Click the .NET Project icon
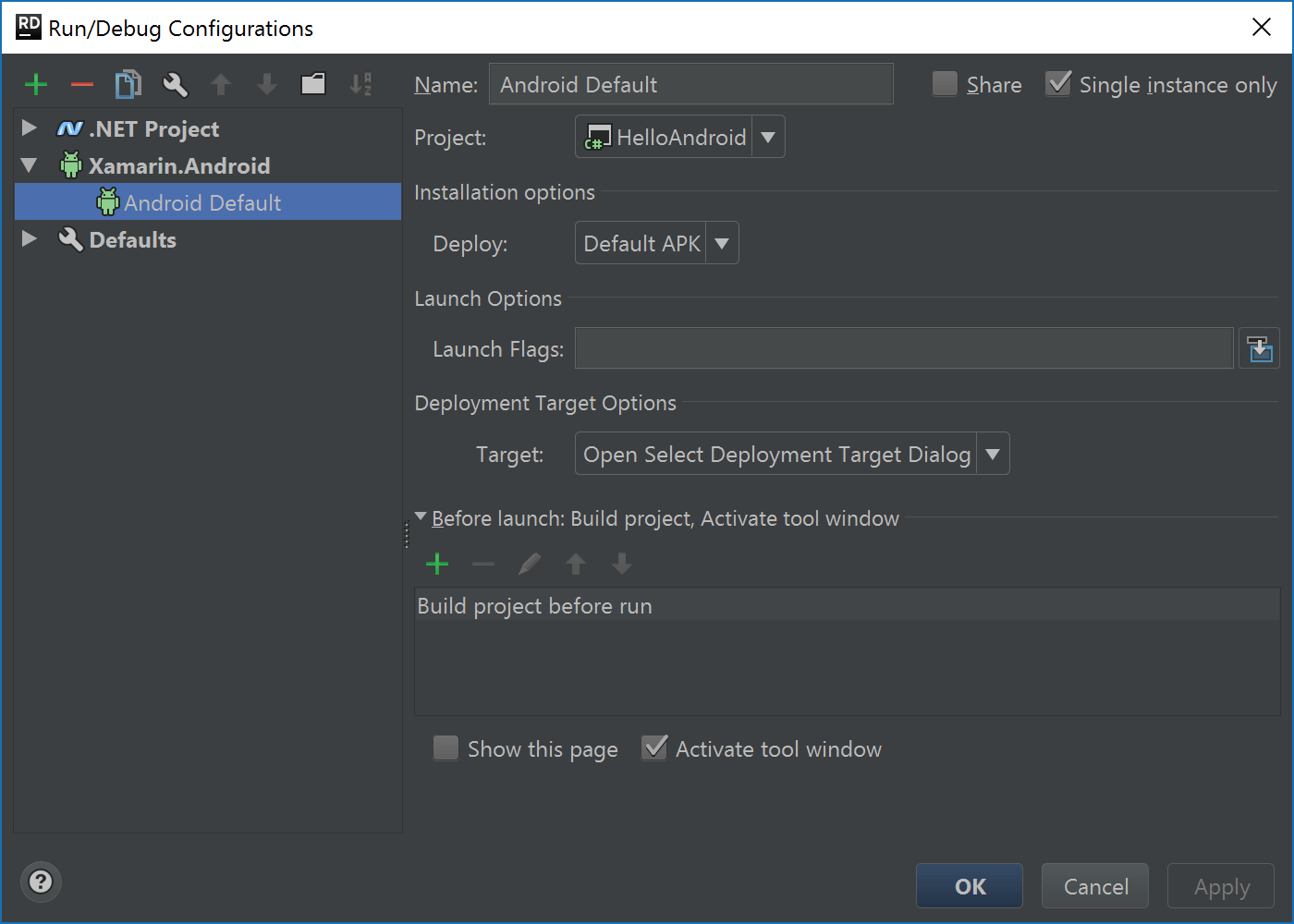Viewport: 1294px width, 924px height. pyautogui.click(x=70, y=128)
